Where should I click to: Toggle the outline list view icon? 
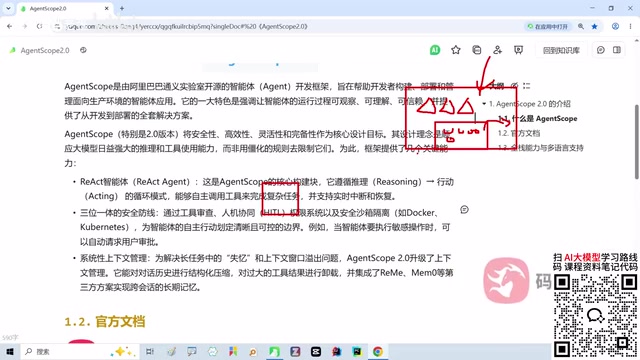pos(527,86)
